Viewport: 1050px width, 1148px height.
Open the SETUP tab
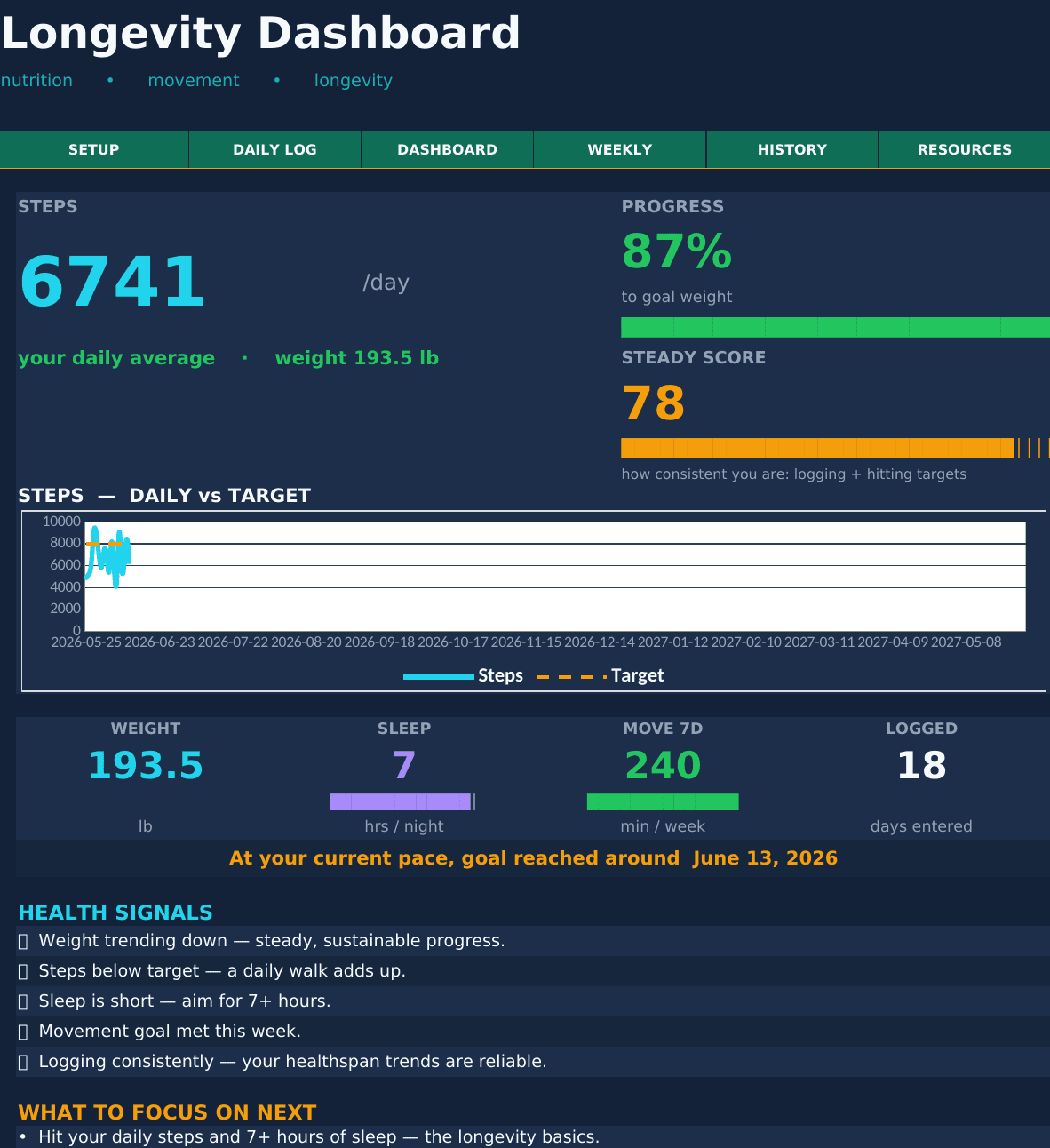tap(94, 149)
